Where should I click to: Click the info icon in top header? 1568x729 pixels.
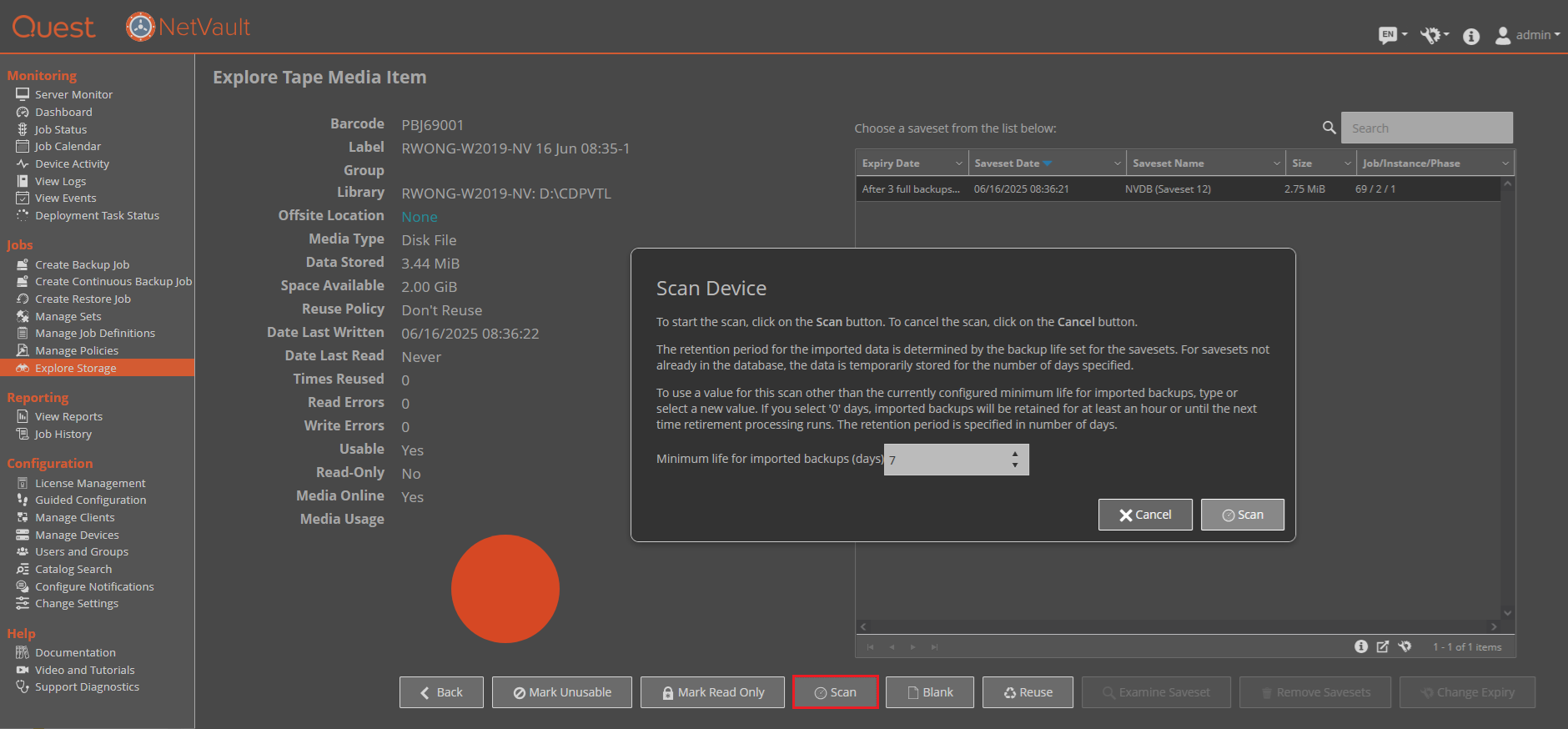pyautogui.click(x=1471, y=36)
